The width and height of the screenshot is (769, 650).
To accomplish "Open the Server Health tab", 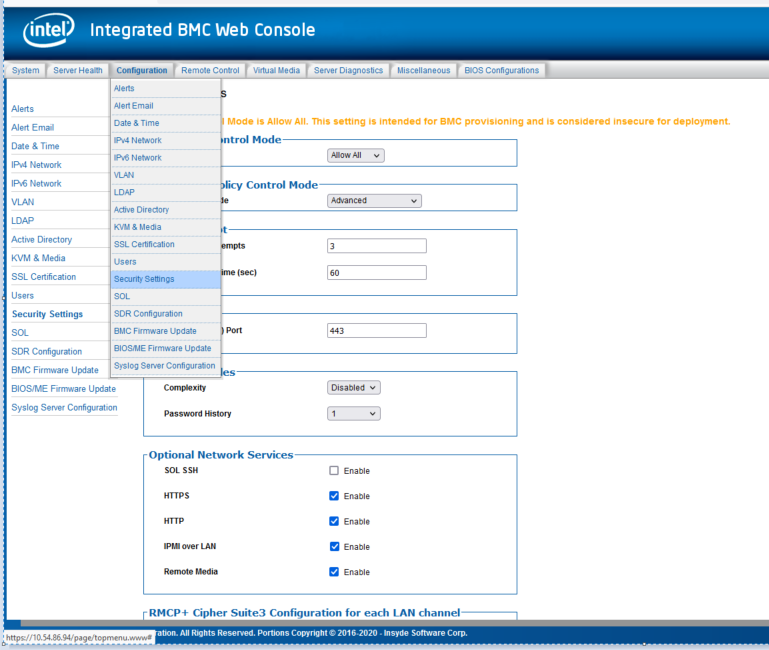I will 78,71.
